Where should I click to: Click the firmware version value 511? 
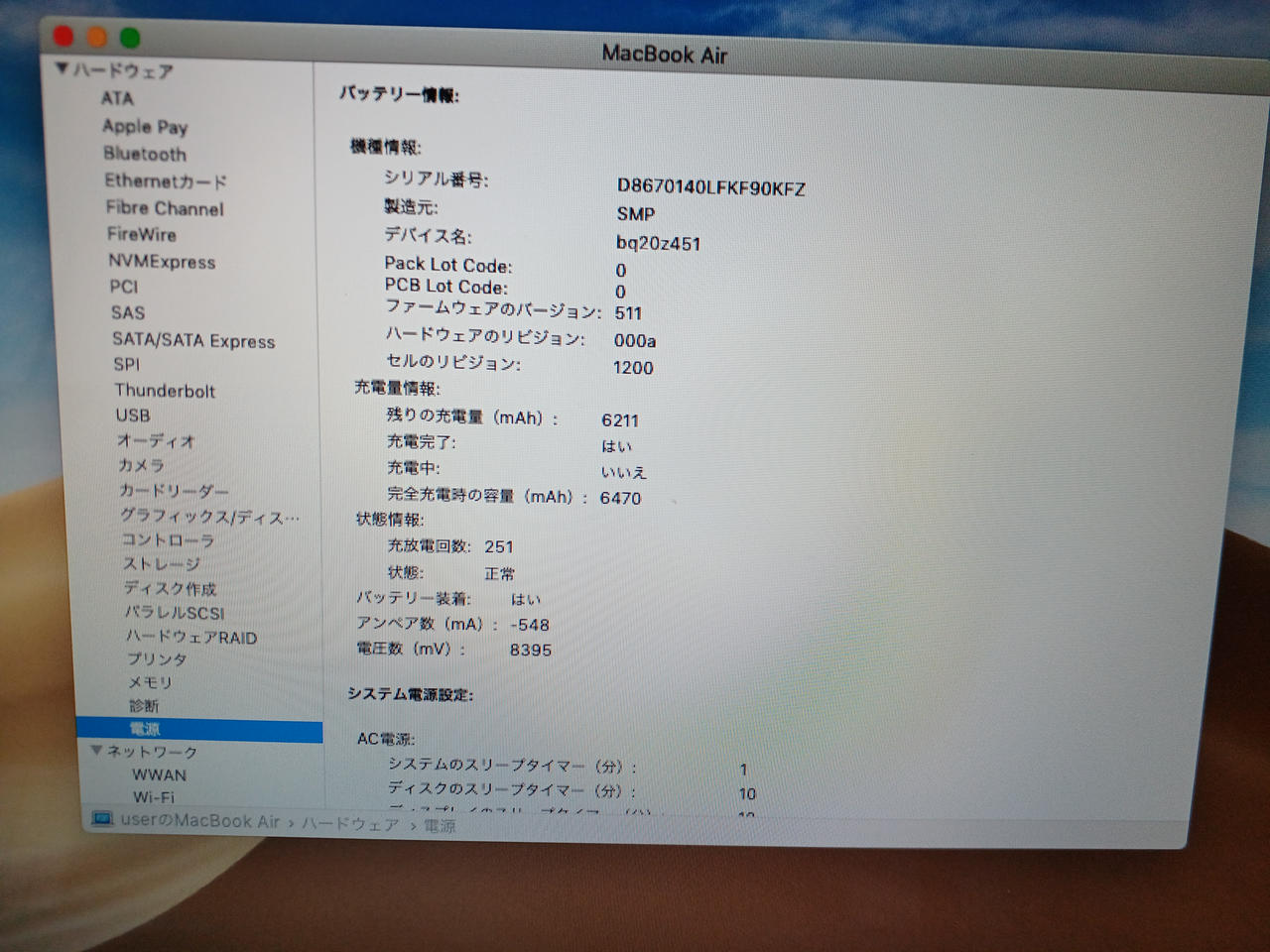628,313
